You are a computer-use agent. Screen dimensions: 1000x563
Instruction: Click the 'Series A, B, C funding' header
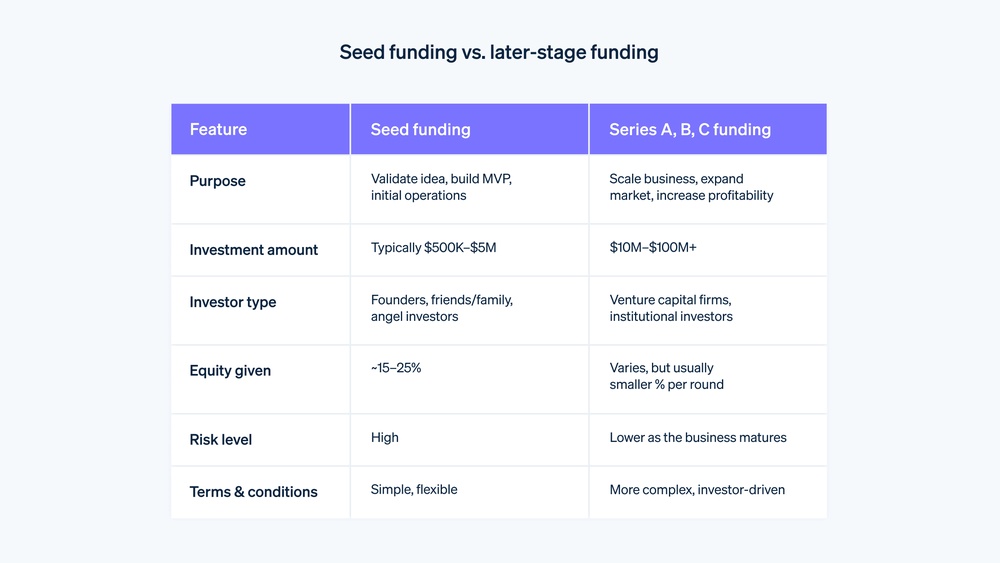pos(690,129)
